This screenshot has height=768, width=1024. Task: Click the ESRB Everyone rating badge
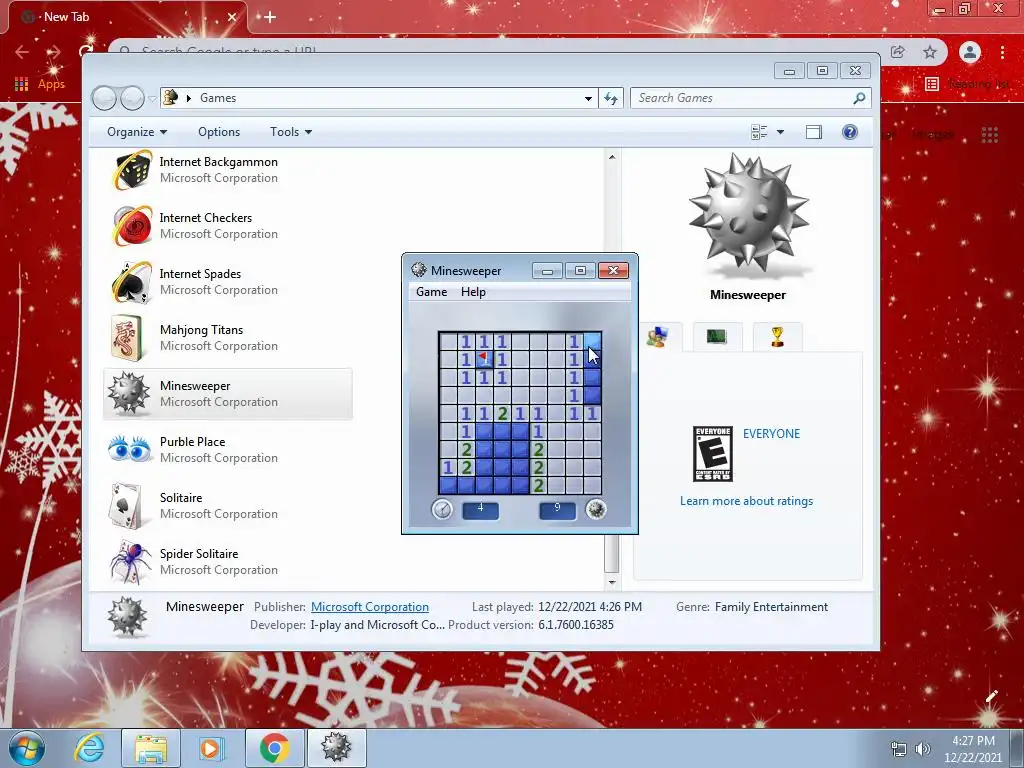712,453
